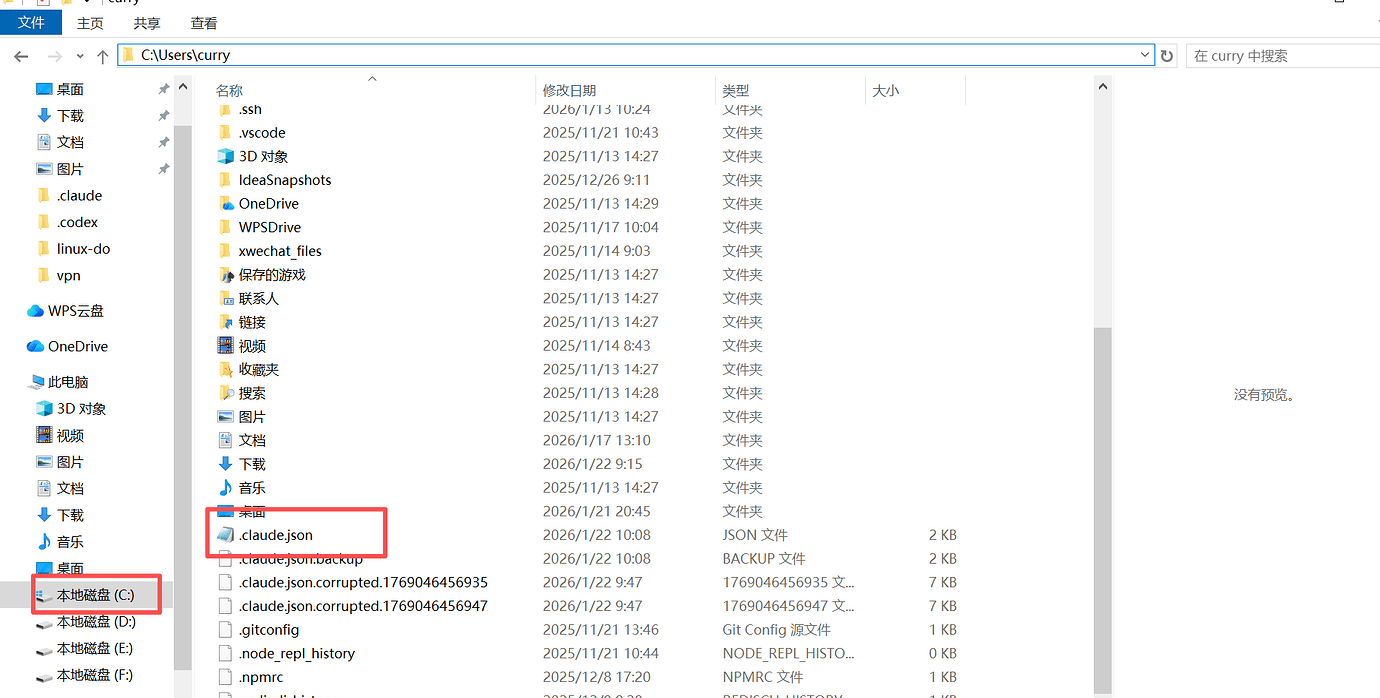Viewport: 1380px width, 698px height.
Task: Select the OneDrive cloud icon in sidebar
Action: coord(35,346)
